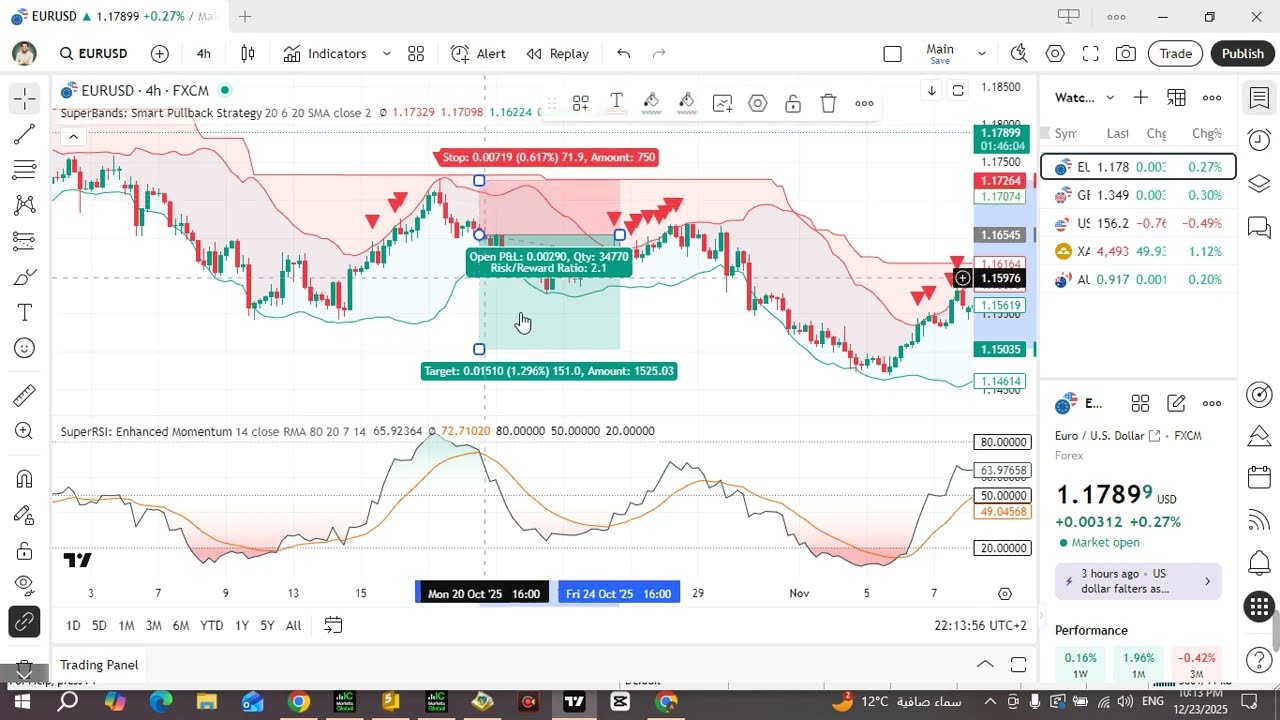Select the ruler measure tool

[x=25, y=396]
